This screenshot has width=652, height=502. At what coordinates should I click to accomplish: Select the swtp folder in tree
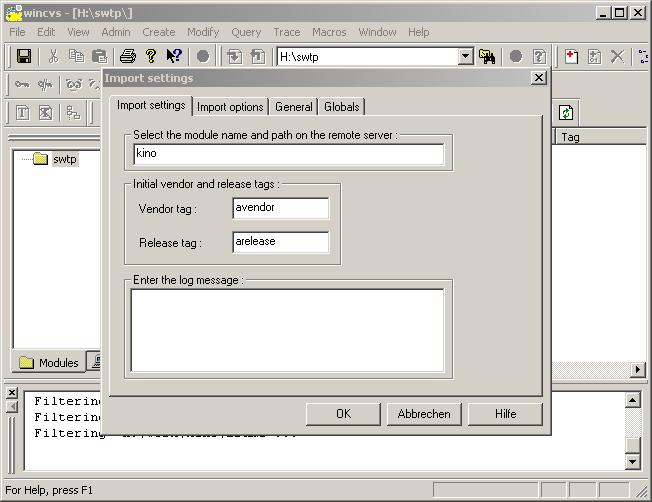(64, 159)
